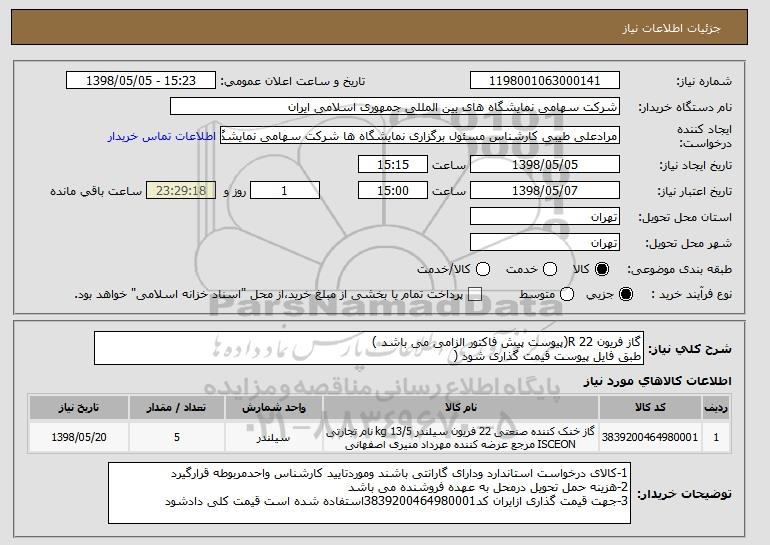Click the remaining days field showing 1
770x545 pixels.
(x=285, y=191)
